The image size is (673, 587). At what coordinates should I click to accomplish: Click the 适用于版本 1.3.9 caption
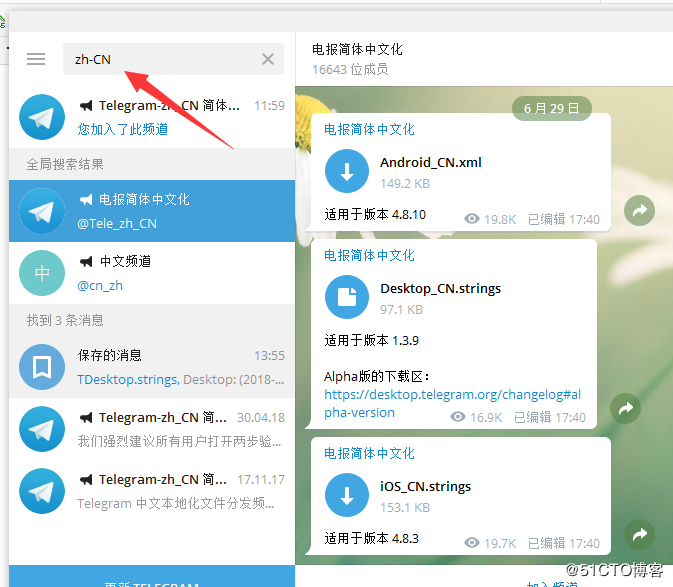pyautogui.click(x=372, y=340)
